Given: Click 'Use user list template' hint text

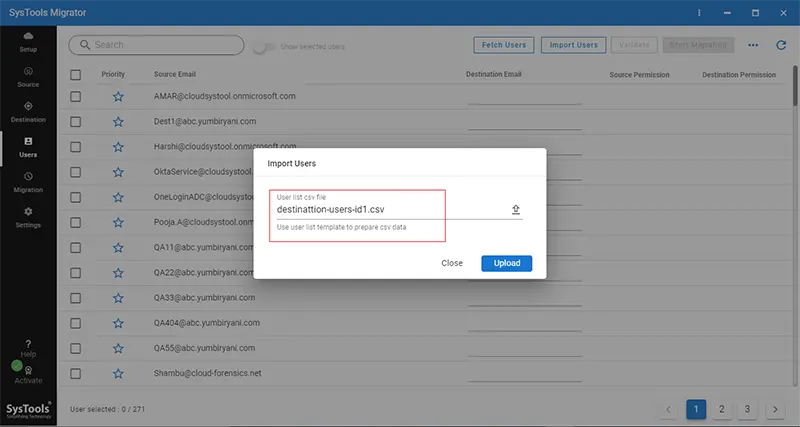Looking at the screenshot, I should click(341, 227).
